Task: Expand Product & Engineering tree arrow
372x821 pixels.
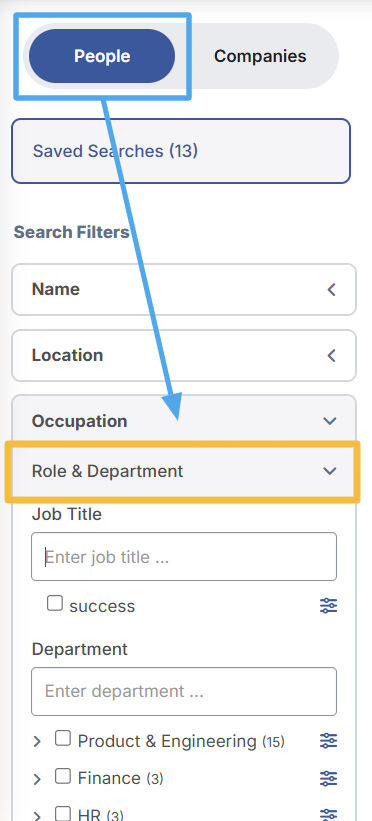Action: (37, 741)
